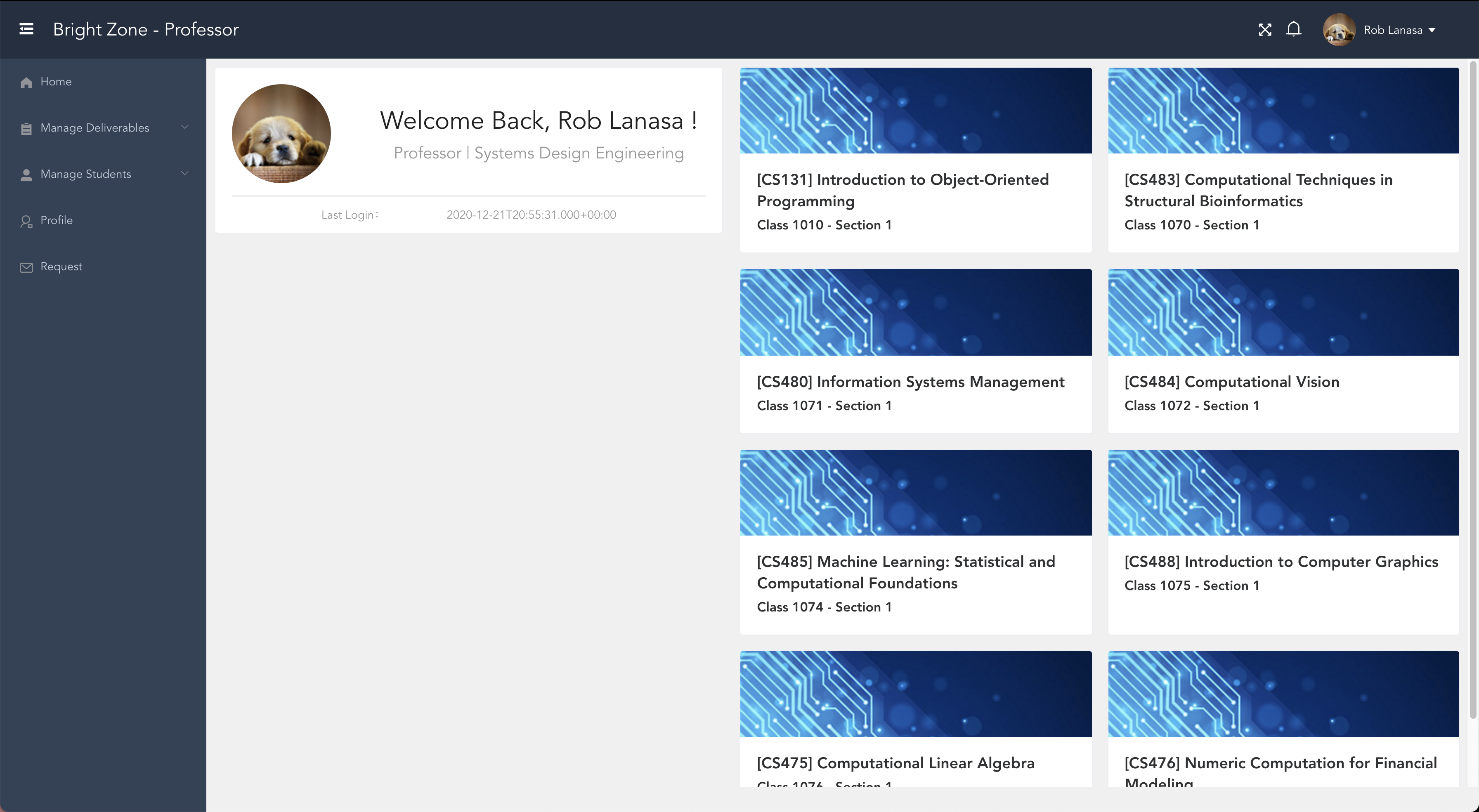Expand the Manage Deliverables chevron
This screenshot has height=812, width=1479.
click(185, 127)
